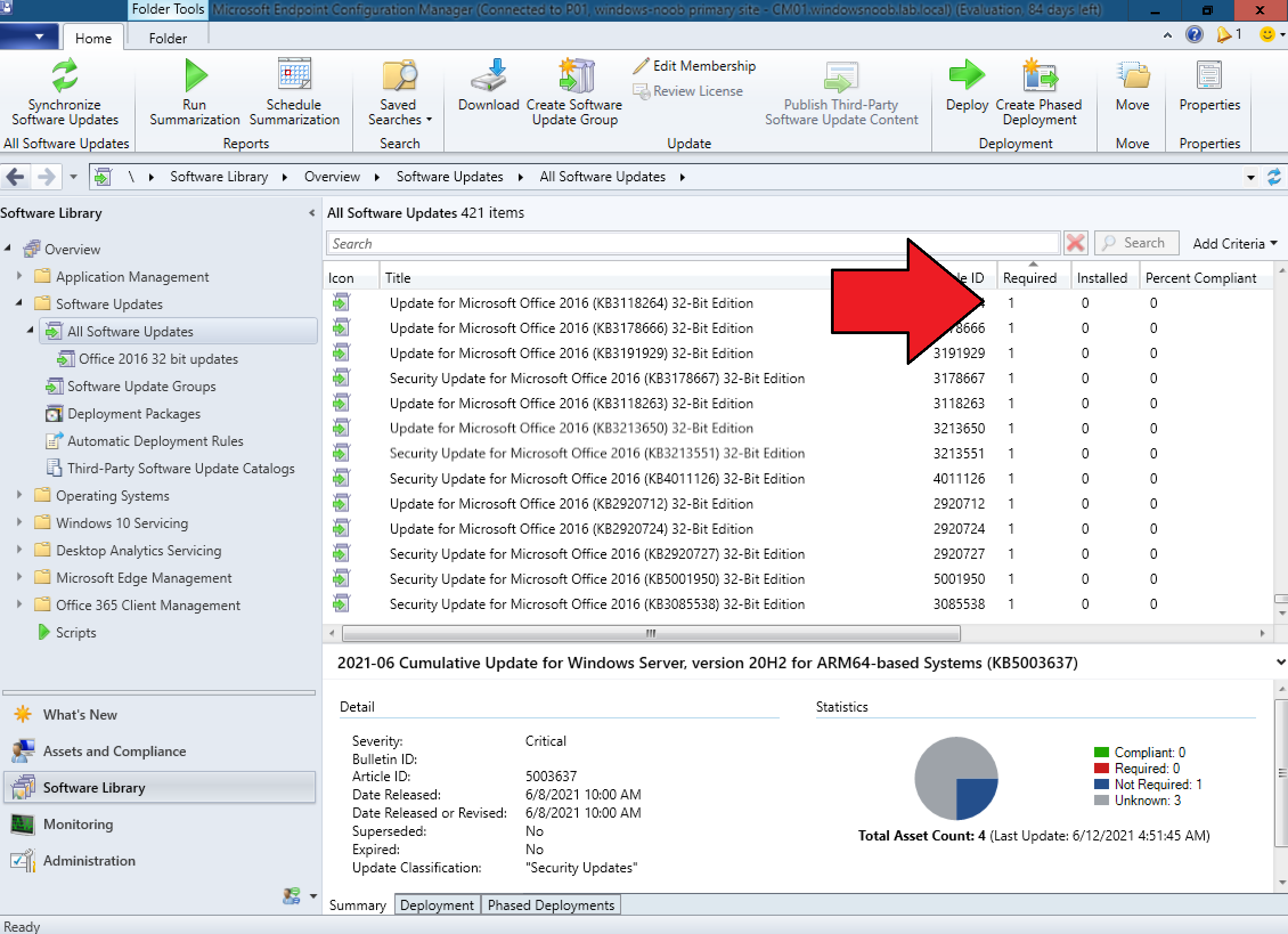Click into the Search input field

click(x=693, y=243)
